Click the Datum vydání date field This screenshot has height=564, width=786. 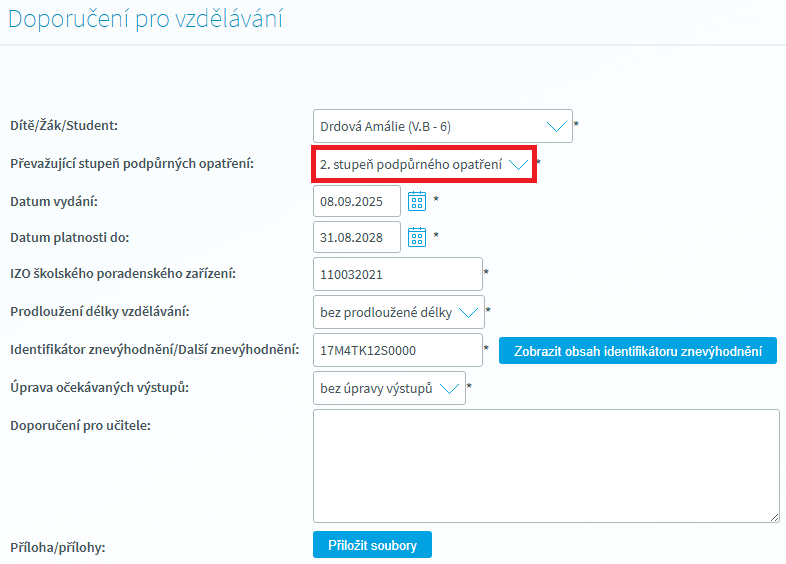pos(356,201)
